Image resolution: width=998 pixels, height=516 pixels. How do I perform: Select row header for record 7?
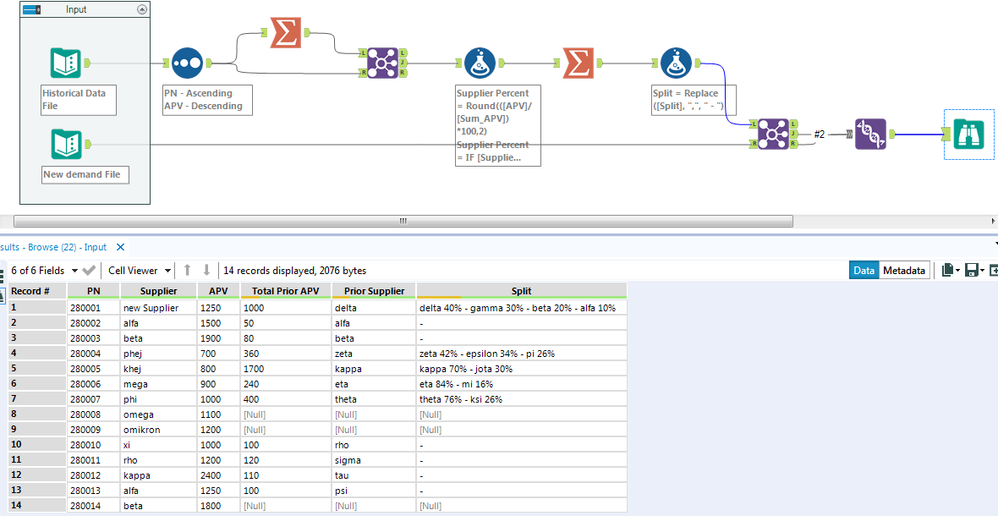pyautogui.click(x=37, y=399)
